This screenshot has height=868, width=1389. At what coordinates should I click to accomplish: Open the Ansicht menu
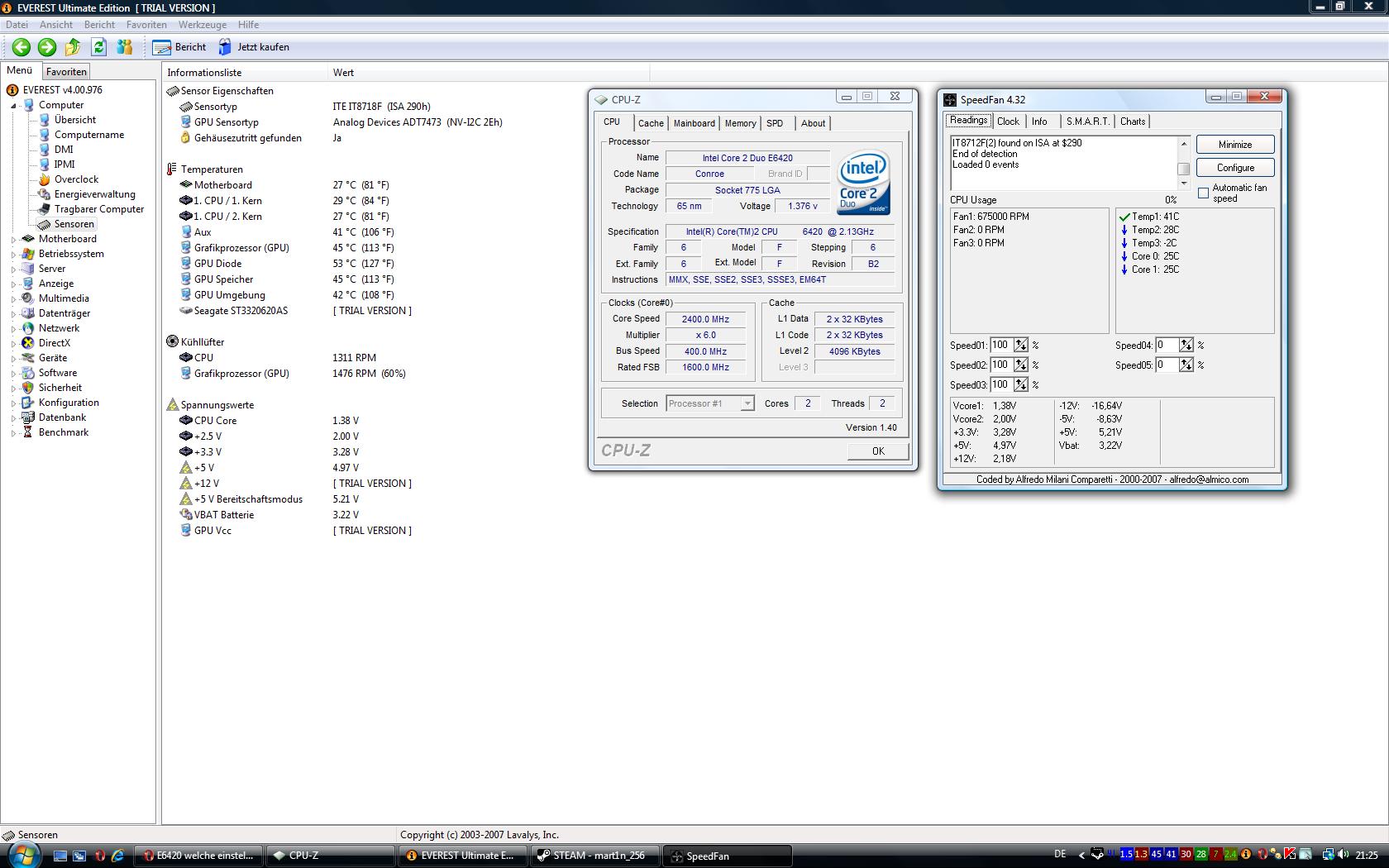pyautogui.click(x=56, y=25)
